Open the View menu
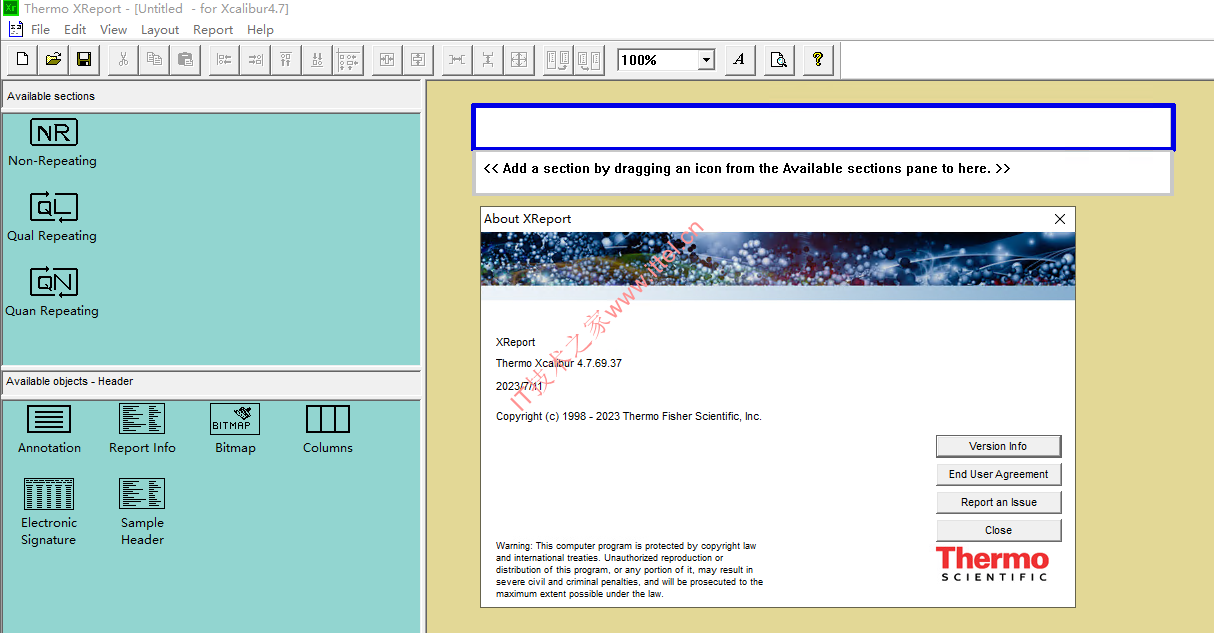1214x633 pixels. [x=114, y=30]
